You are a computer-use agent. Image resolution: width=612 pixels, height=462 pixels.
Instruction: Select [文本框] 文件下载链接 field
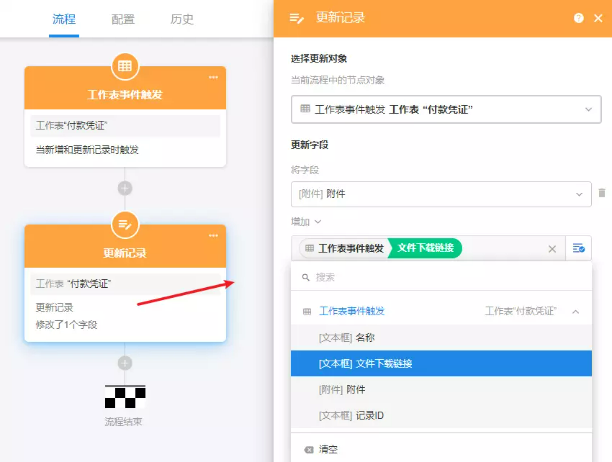tap(441, 363)
